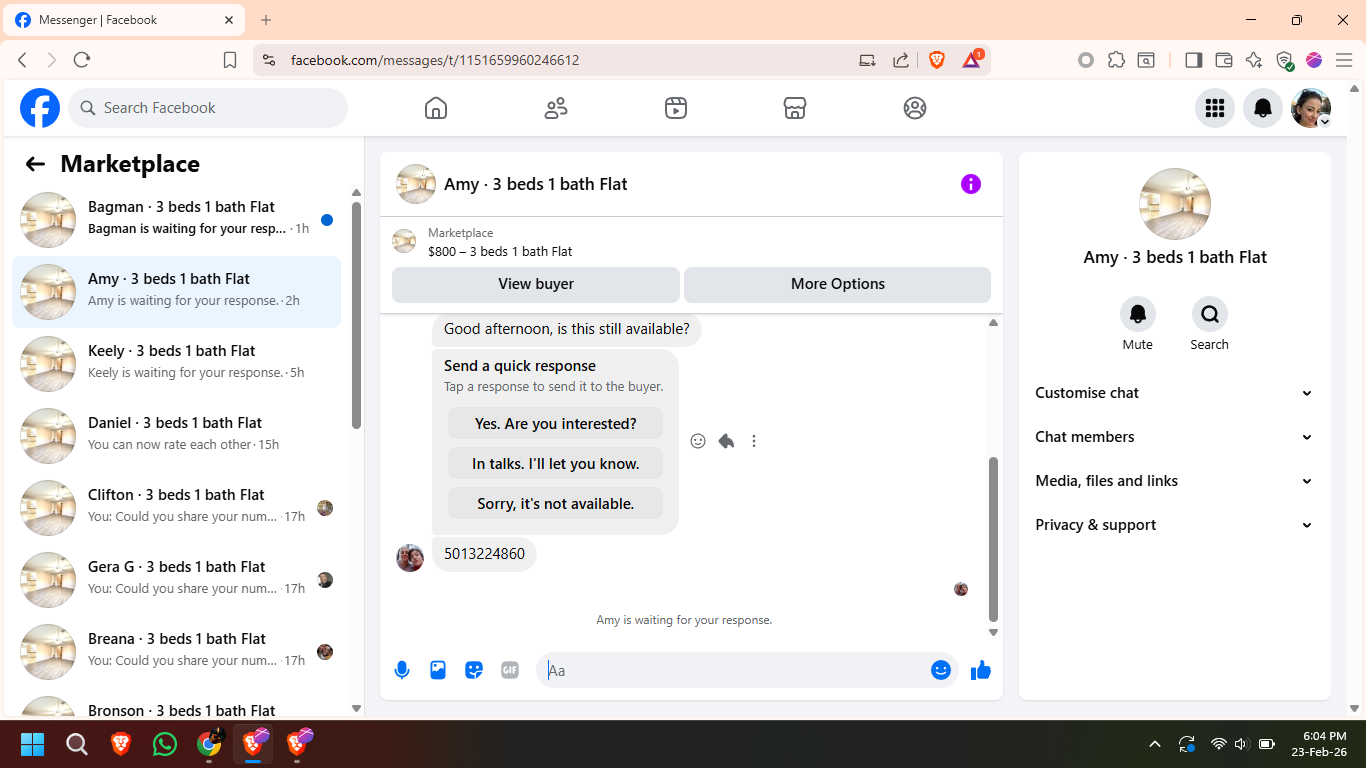This screenshot has height=768, width=1366.
Task: Show hidden system tray icons
Action: 1155,744
